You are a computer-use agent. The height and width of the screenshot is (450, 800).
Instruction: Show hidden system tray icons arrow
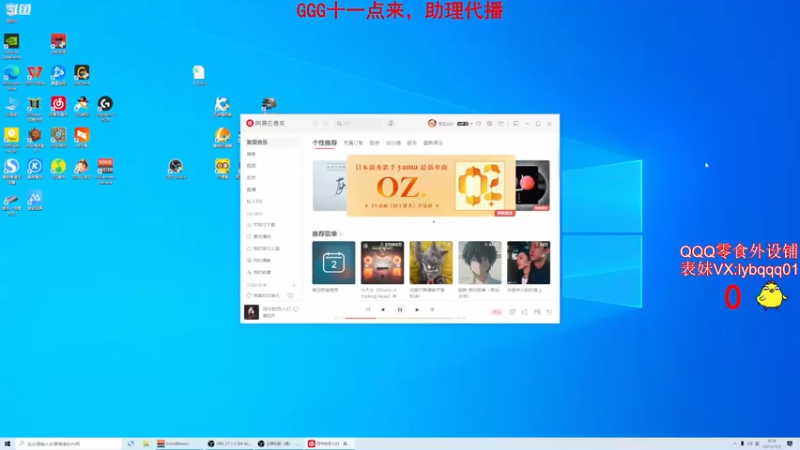pos(735,444)
